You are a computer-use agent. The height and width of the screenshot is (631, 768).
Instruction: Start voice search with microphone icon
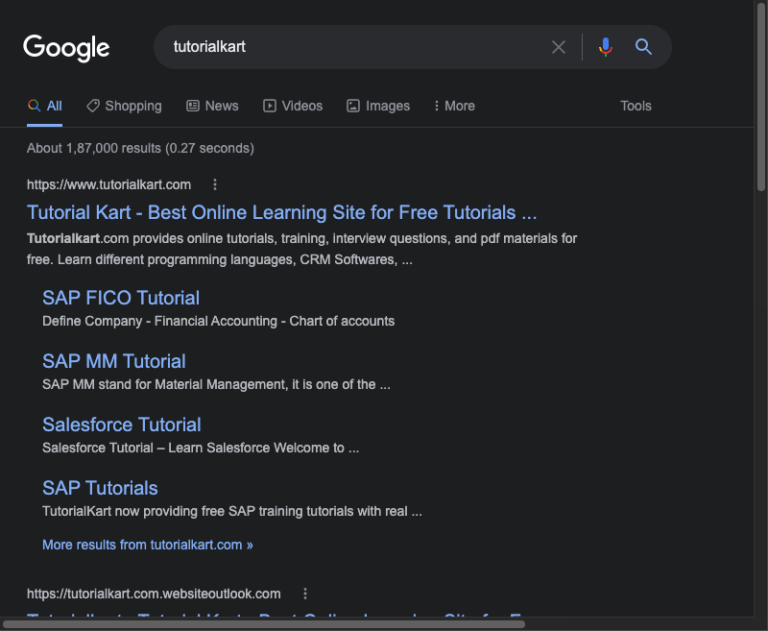pyautogui.click(x=605, y=47)
